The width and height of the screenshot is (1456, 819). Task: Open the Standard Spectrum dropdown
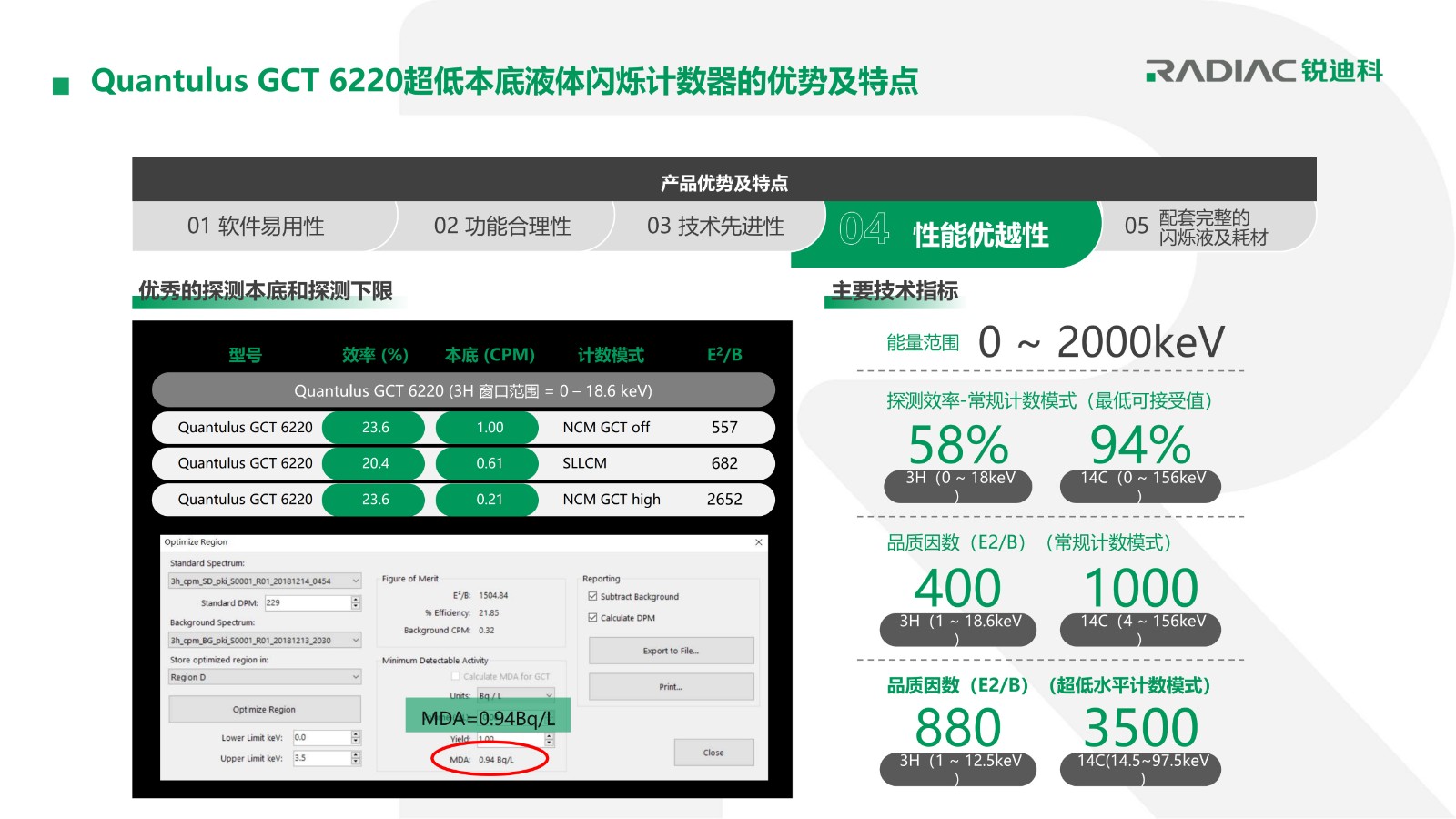[x=265, y=581]
